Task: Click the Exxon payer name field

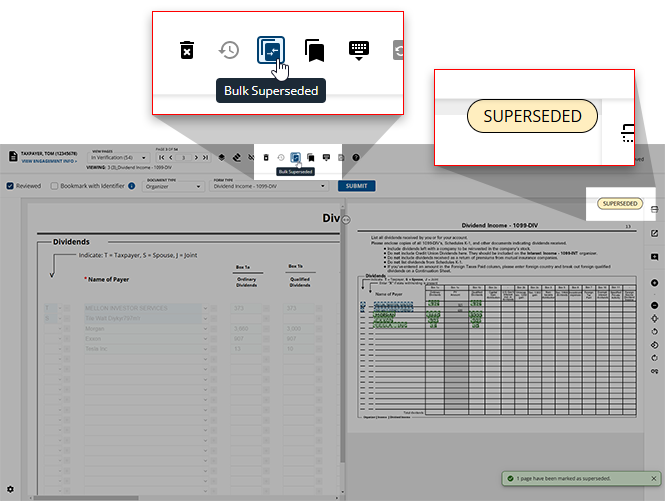Action: [142, 339]
